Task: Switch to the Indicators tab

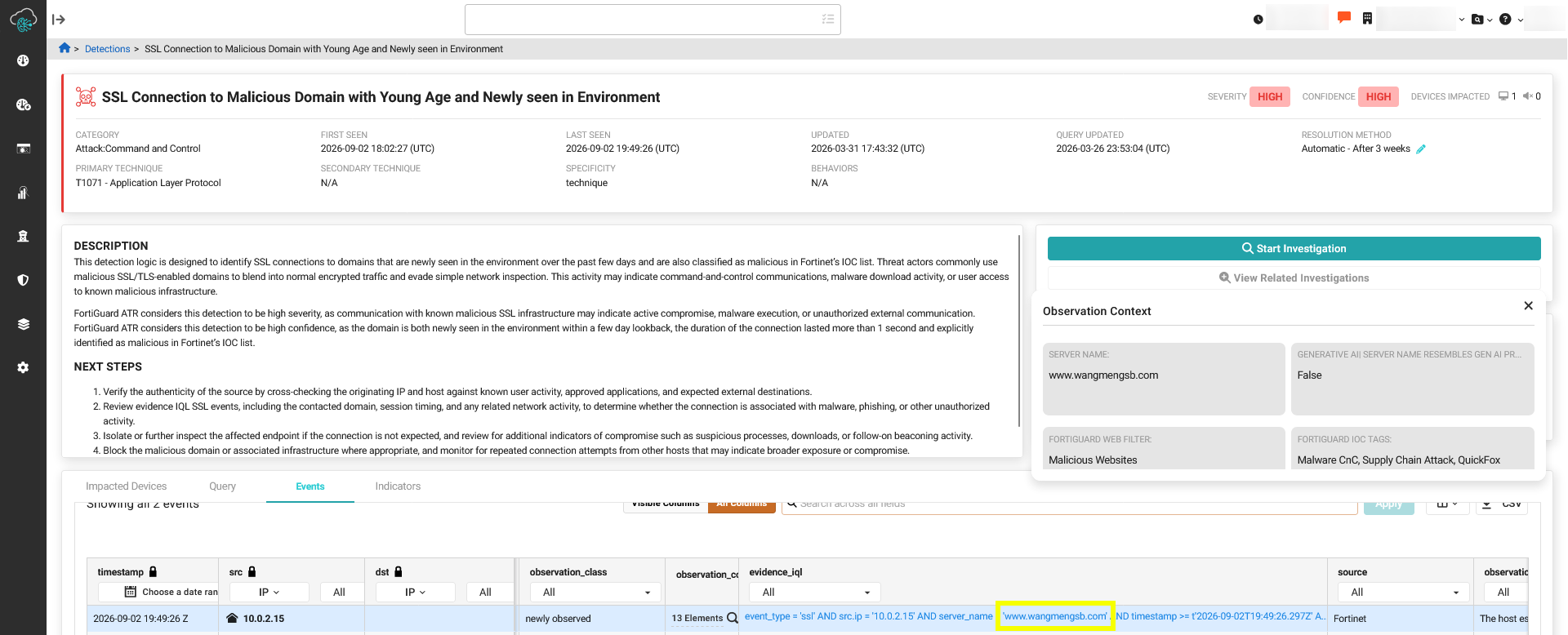Action: [x=398, y=486]
